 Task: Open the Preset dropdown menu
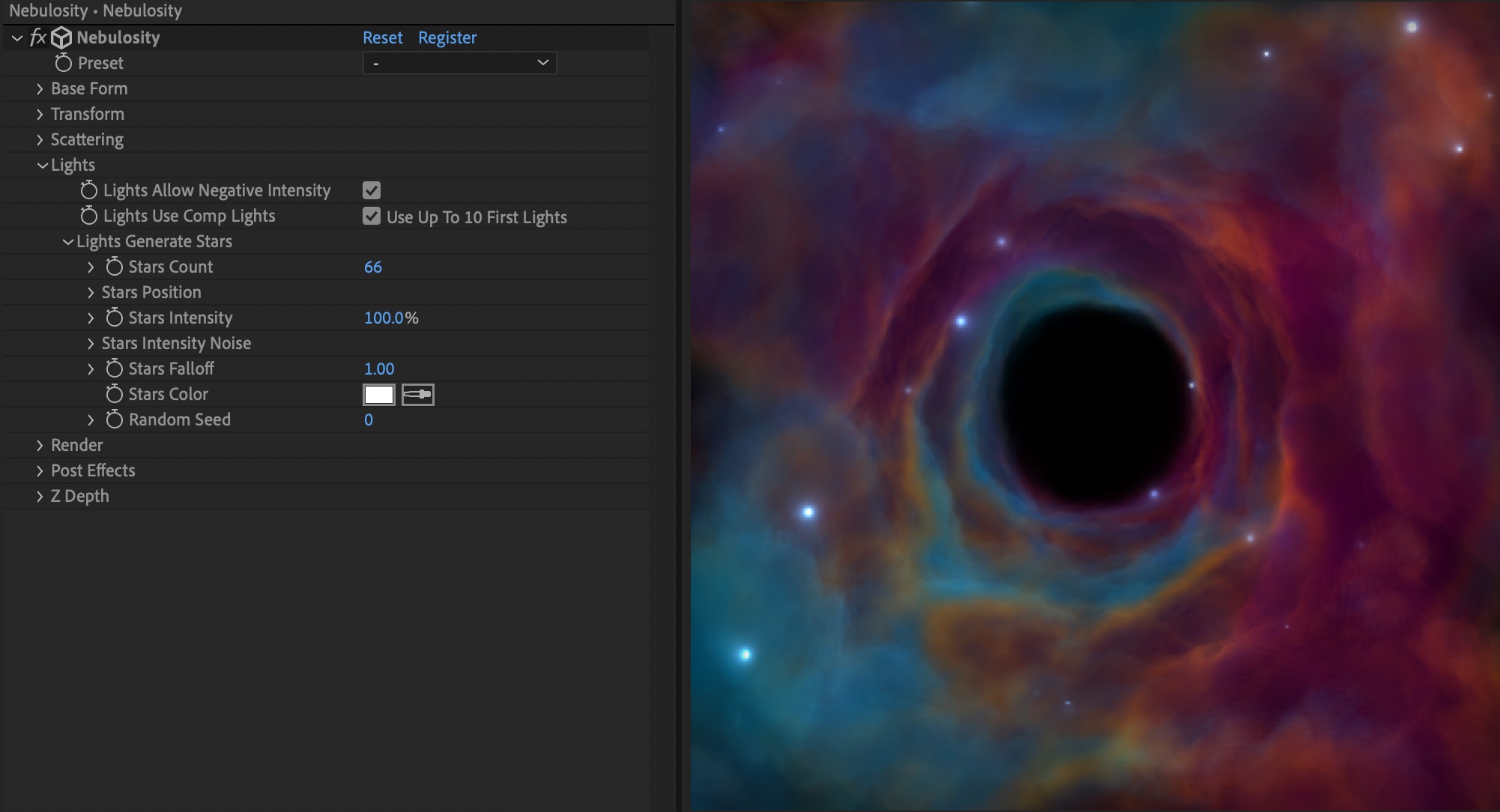pos(459,63)
